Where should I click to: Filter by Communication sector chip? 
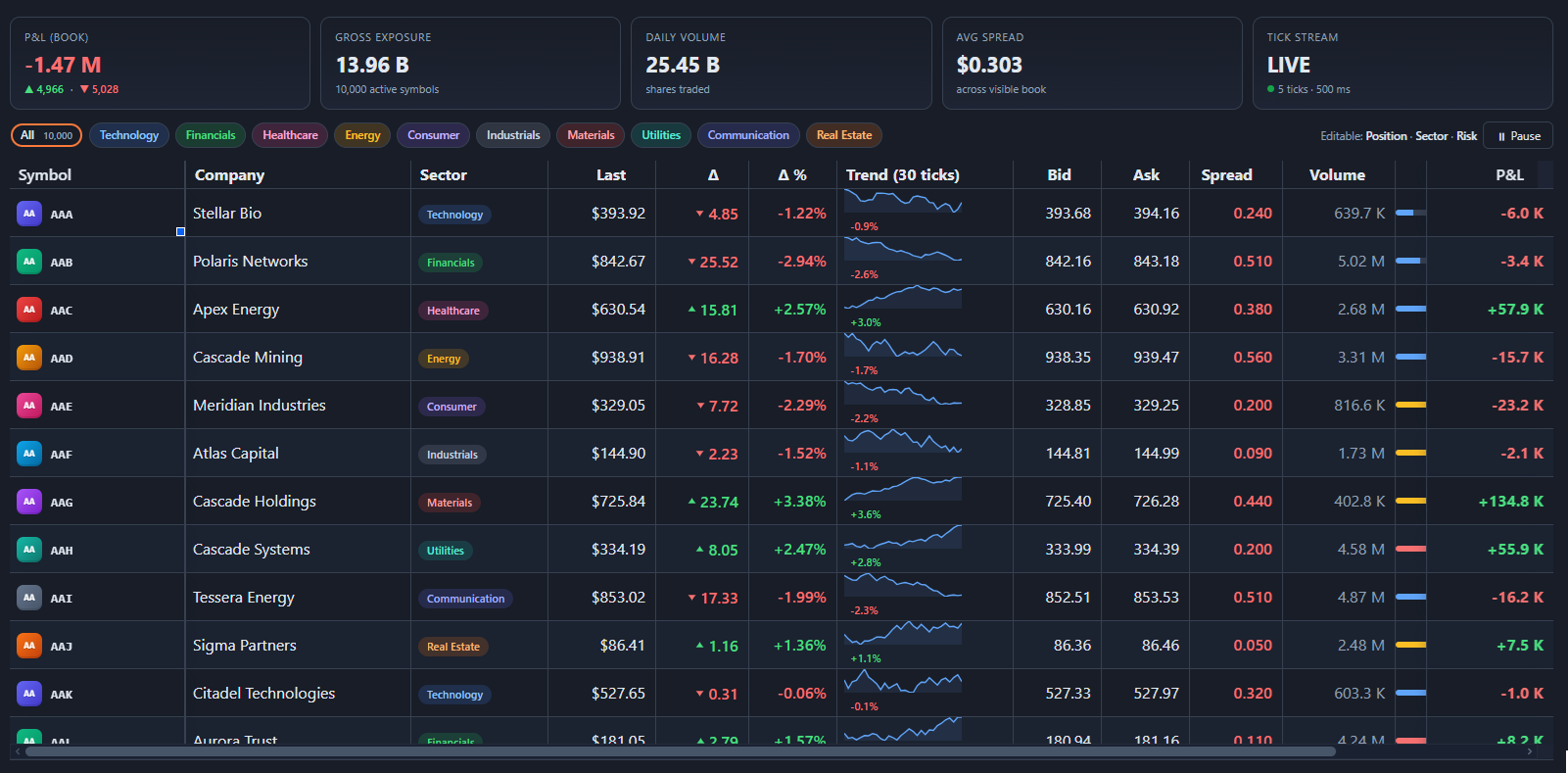(x=748, y=135)
